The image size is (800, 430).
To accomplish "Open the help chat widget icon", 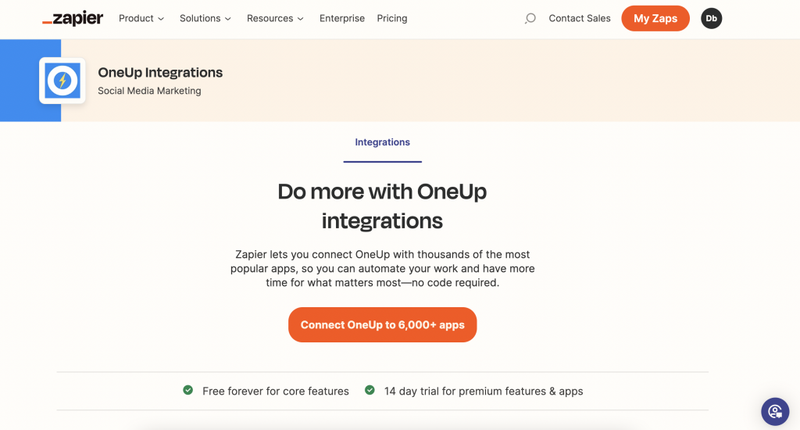I will pos(775,411).
